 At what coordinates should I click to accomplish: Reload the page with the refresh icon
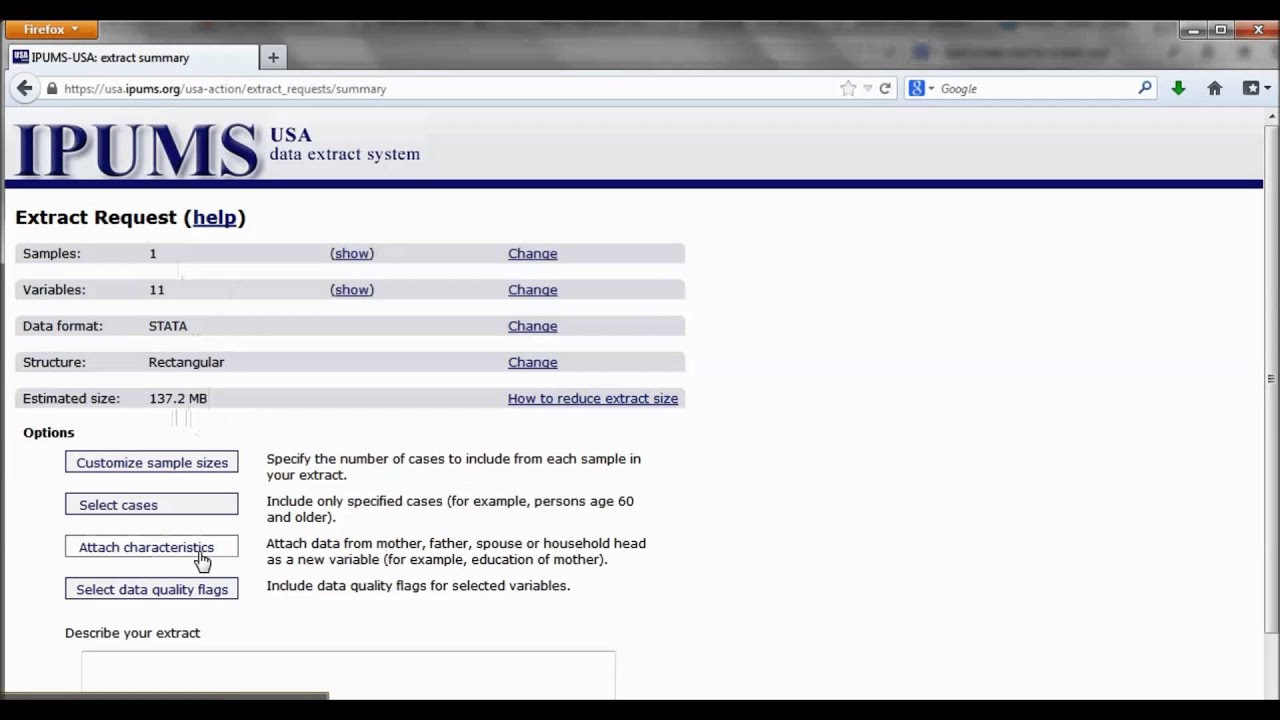click(x=885, y=88)
